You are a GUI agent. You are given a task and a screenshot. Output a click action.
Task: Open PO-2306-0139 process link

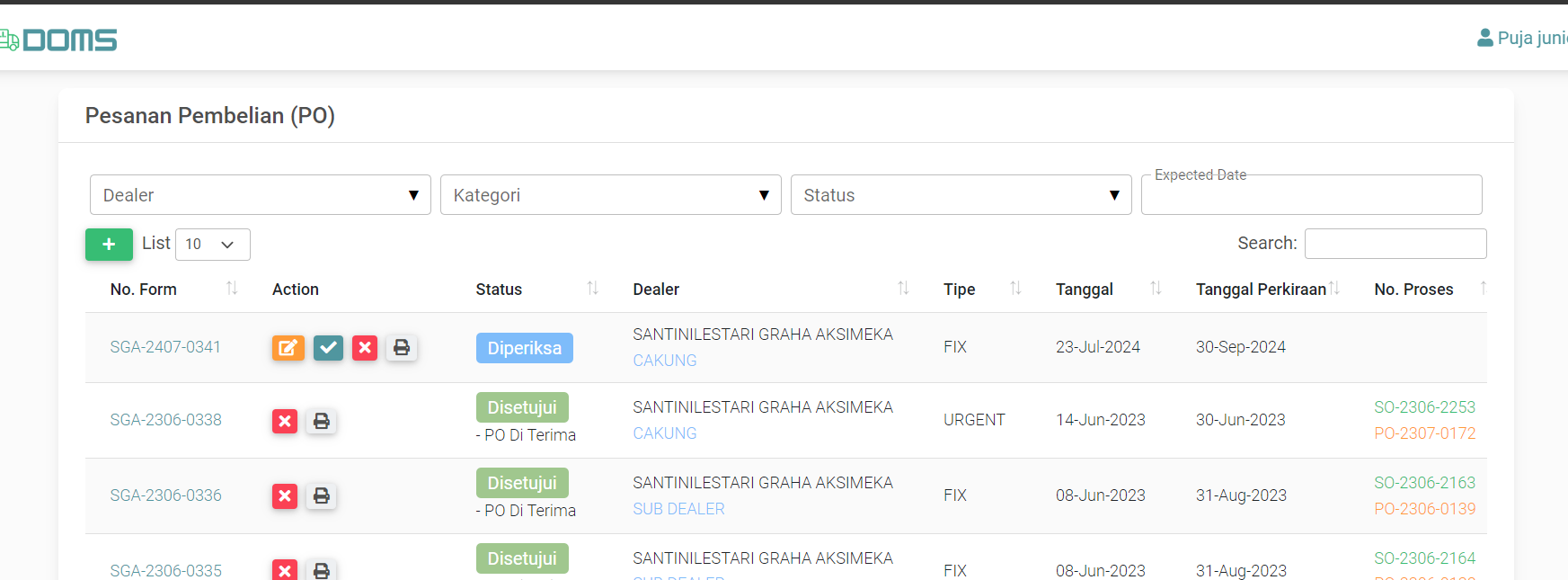click(1424, 509)
